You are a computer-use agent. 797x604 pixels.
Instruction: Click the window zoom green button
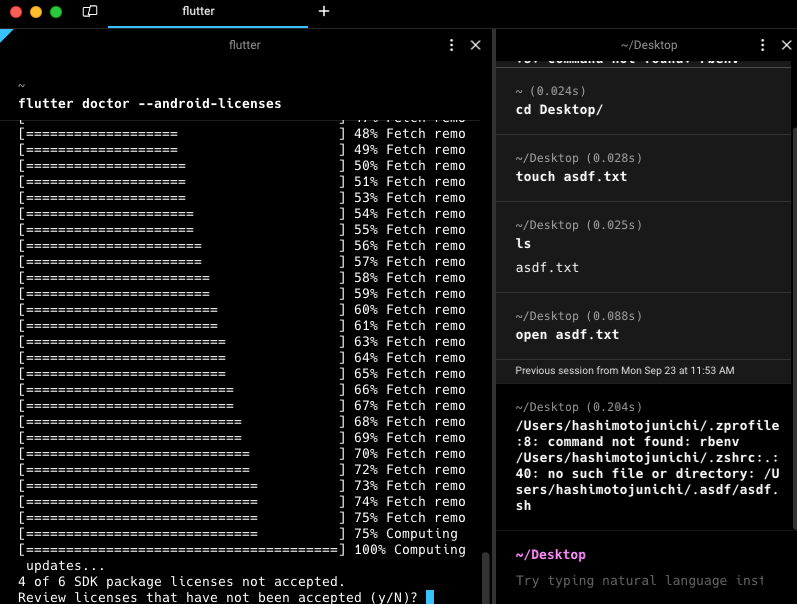[56, 12]
